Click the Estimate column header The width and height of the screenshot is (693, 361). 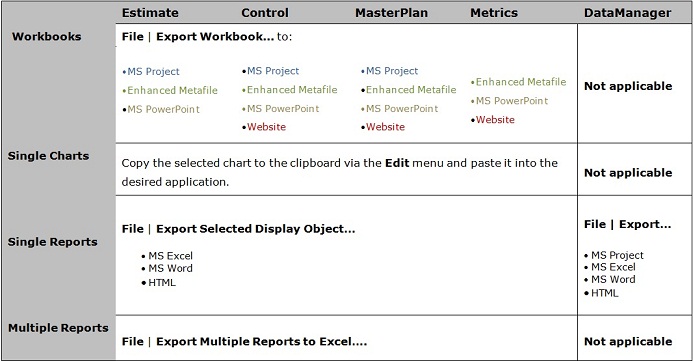click(150, 13)
